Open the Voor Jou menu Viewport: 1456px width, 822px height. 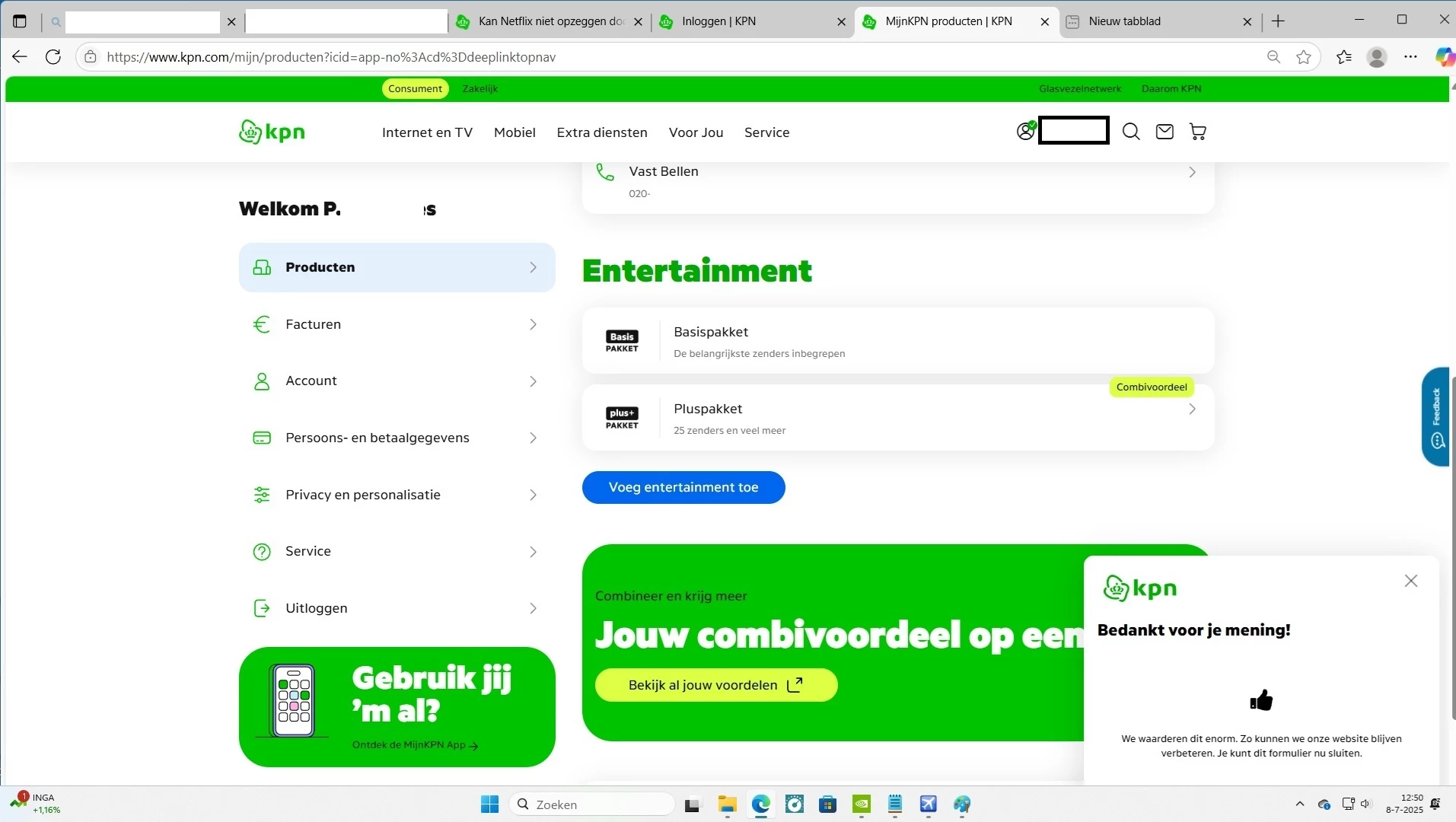click(x=696, y=132)
